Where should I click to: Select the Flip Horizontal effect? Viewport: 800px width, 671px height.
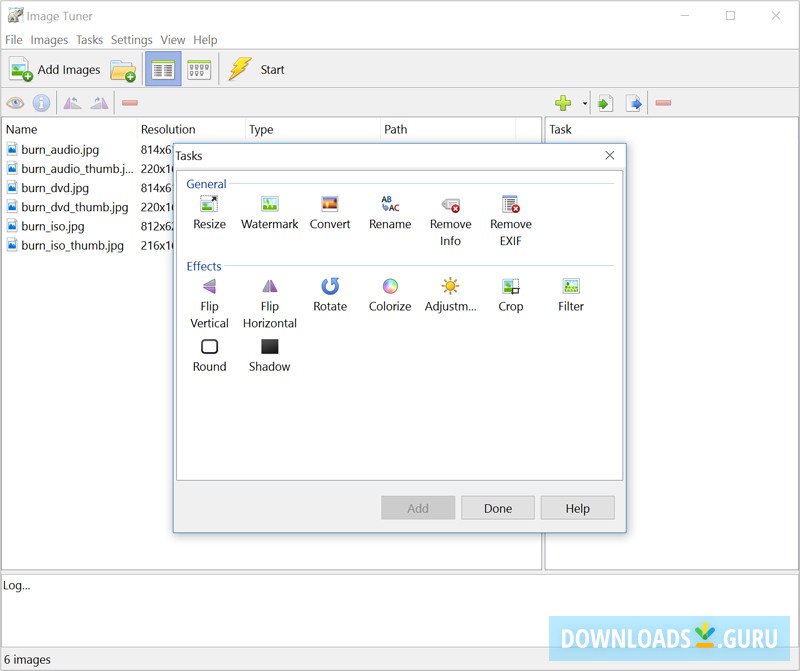coord(269,304)
